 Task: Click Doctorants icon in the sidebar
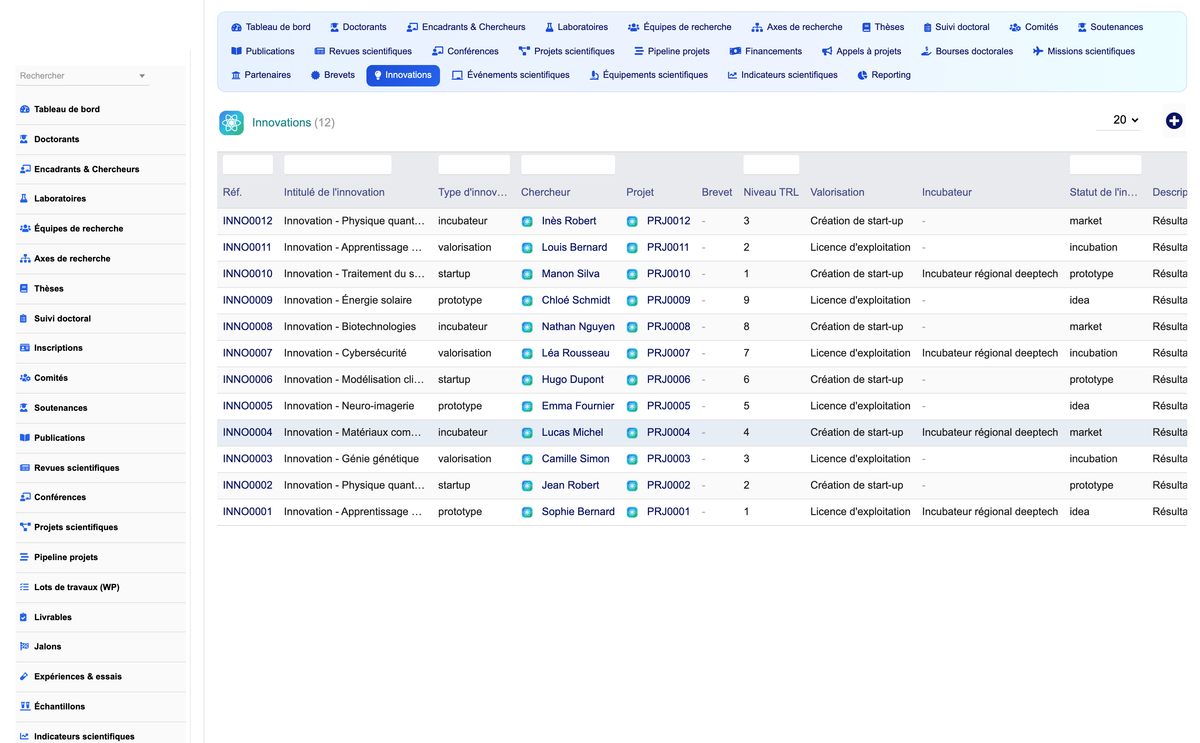[x=25, y=139]
